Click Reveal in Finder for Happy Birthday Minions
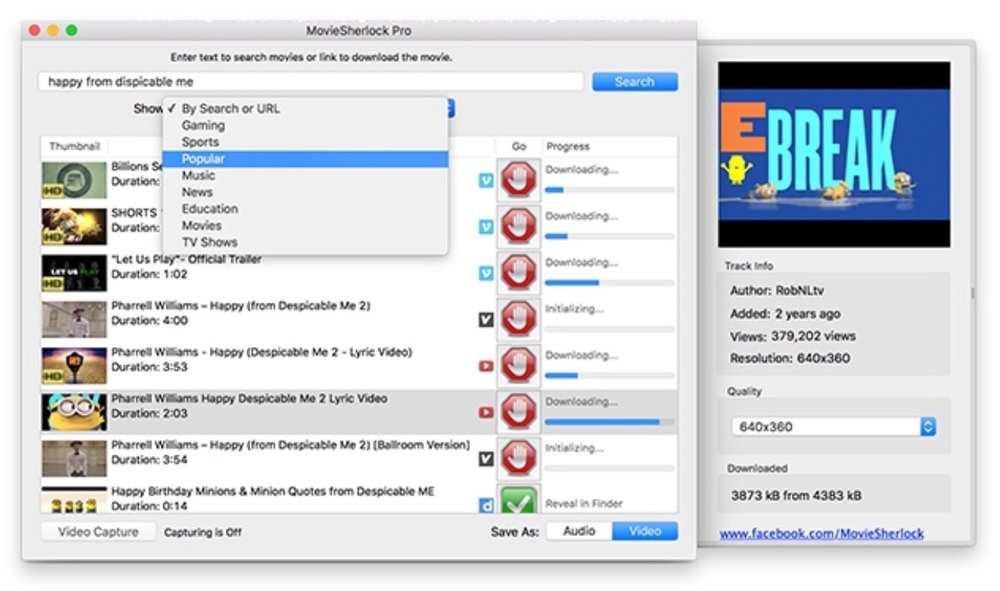The height and width of the screenshot is (591, 1000). [584, 504]
